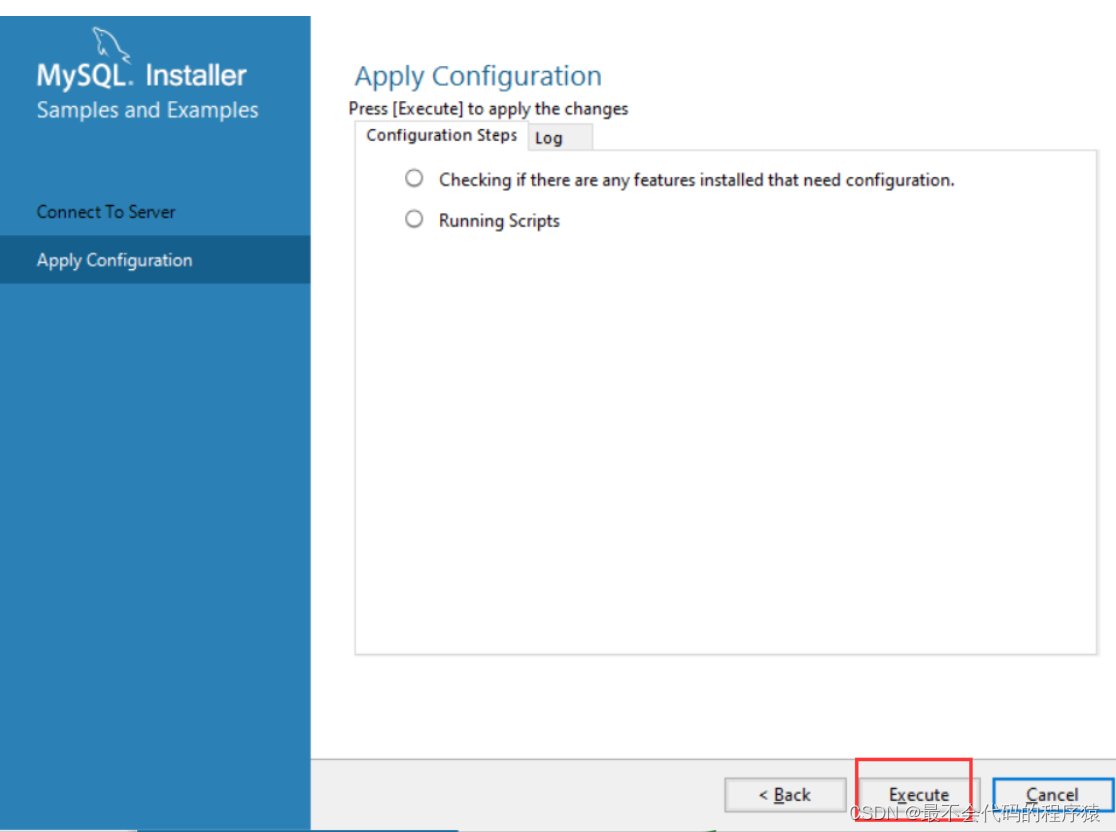The image size is (1116, 832).
Task: Click the MySQL Installer title text
Action: [142, 76]
